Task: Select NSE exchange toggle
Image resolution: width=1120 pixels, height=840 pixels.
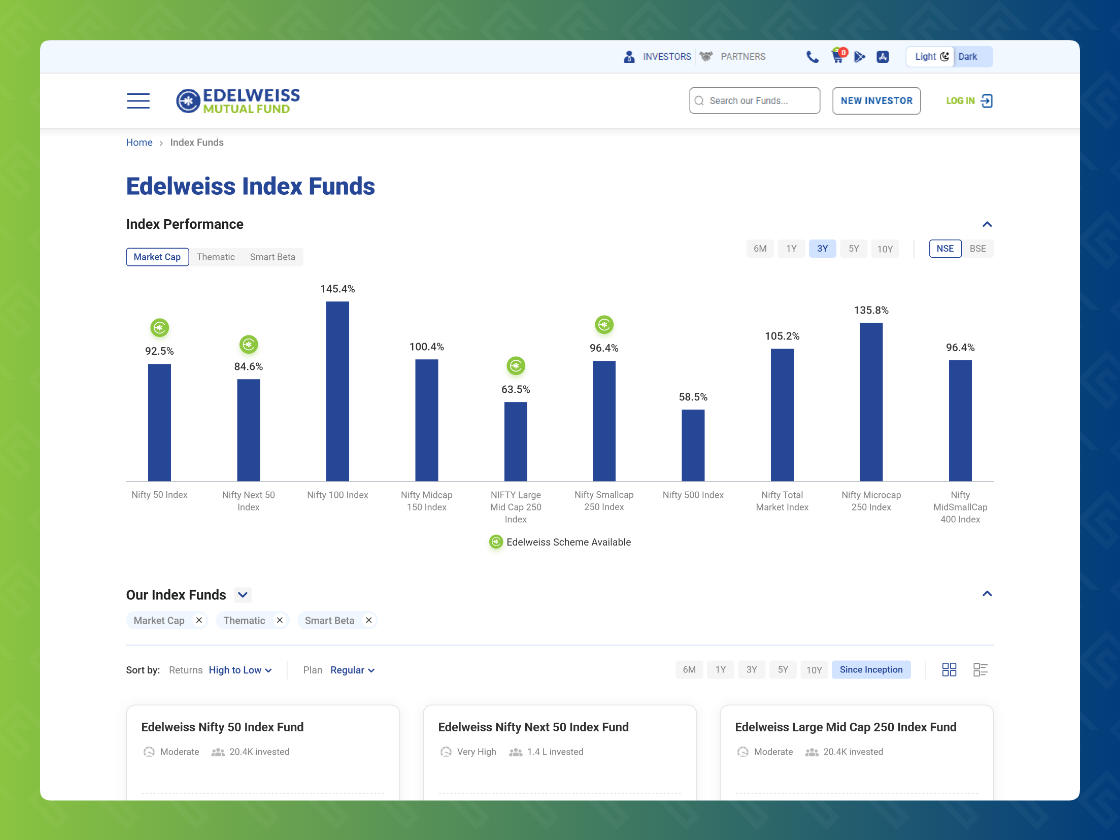Action: pyautogui.click(x=945, y=249)
